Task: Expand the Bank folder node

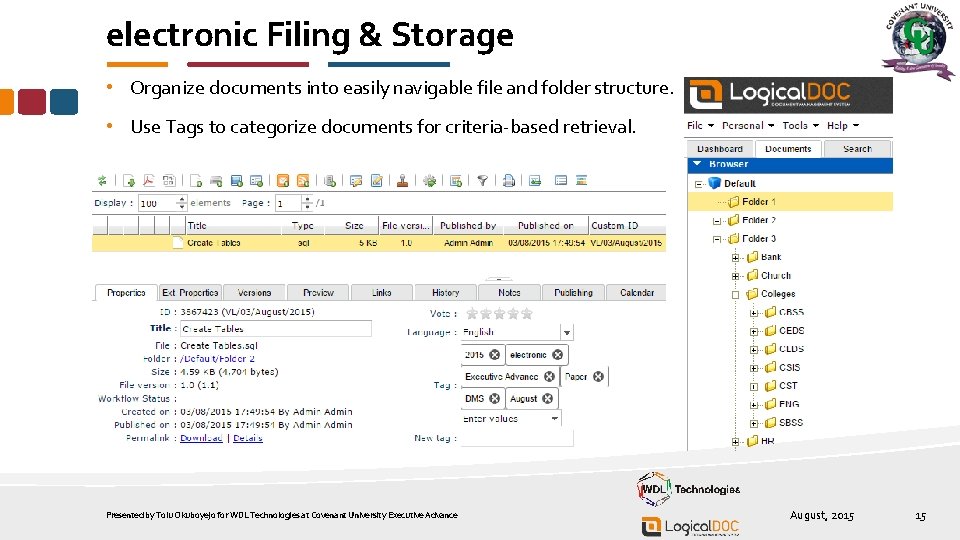Action: [736, 257]
